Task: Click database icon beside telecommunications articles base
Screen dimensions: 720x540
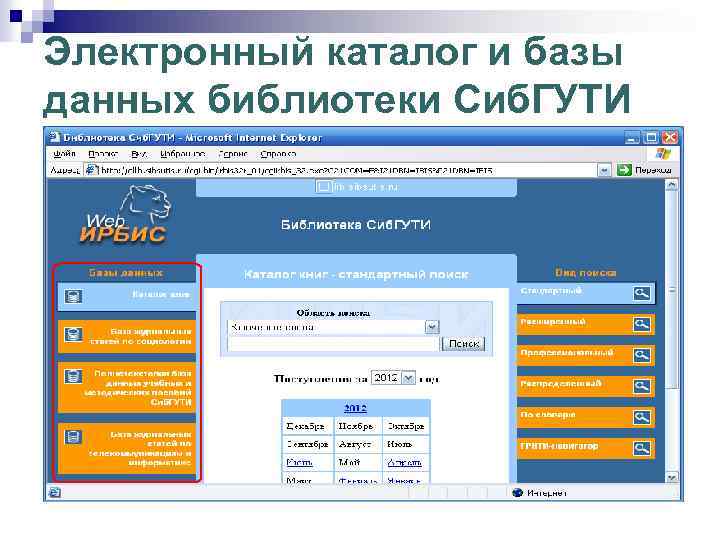Action: pos(73,437)
